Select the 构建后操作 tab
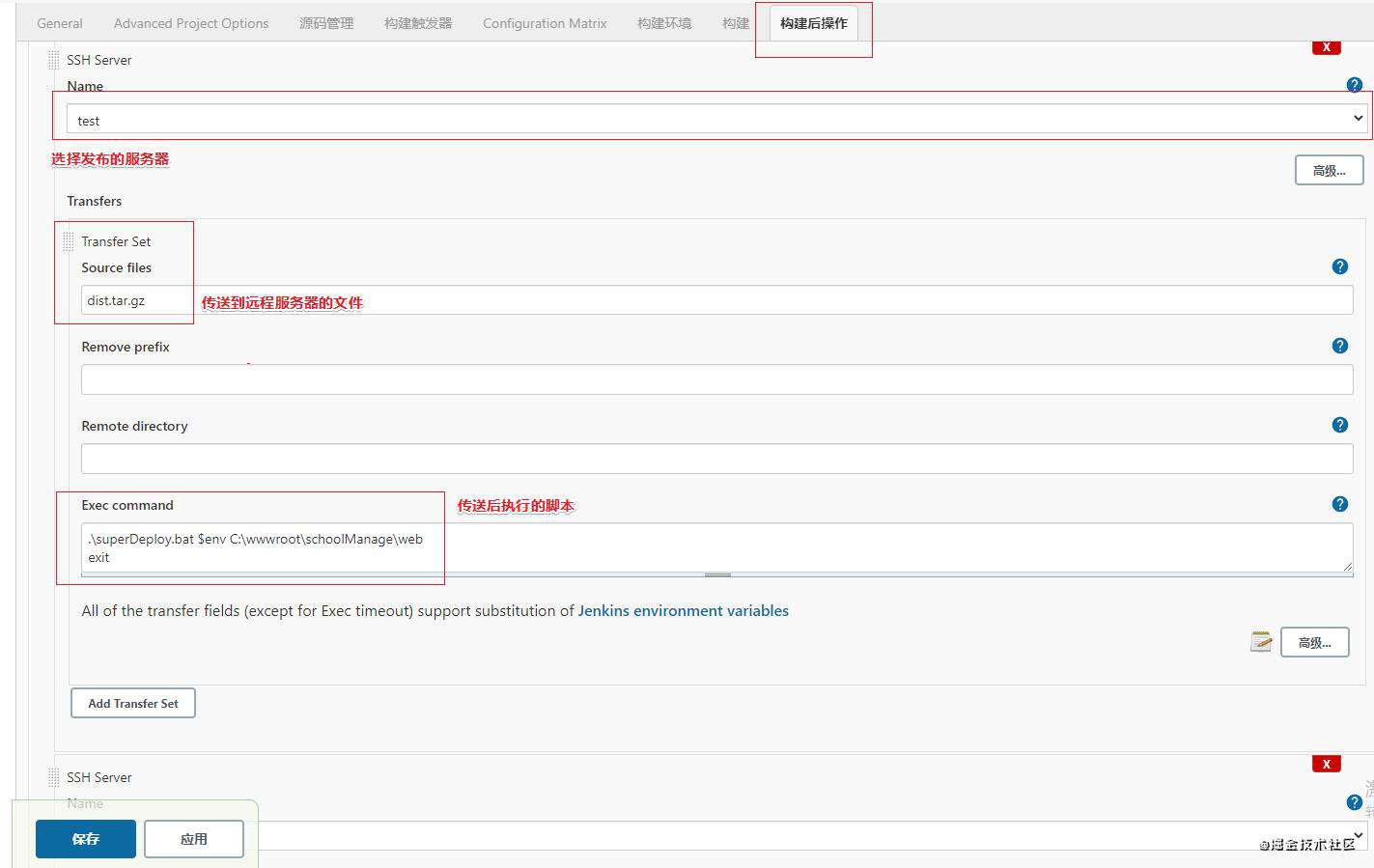 [814, 23]
